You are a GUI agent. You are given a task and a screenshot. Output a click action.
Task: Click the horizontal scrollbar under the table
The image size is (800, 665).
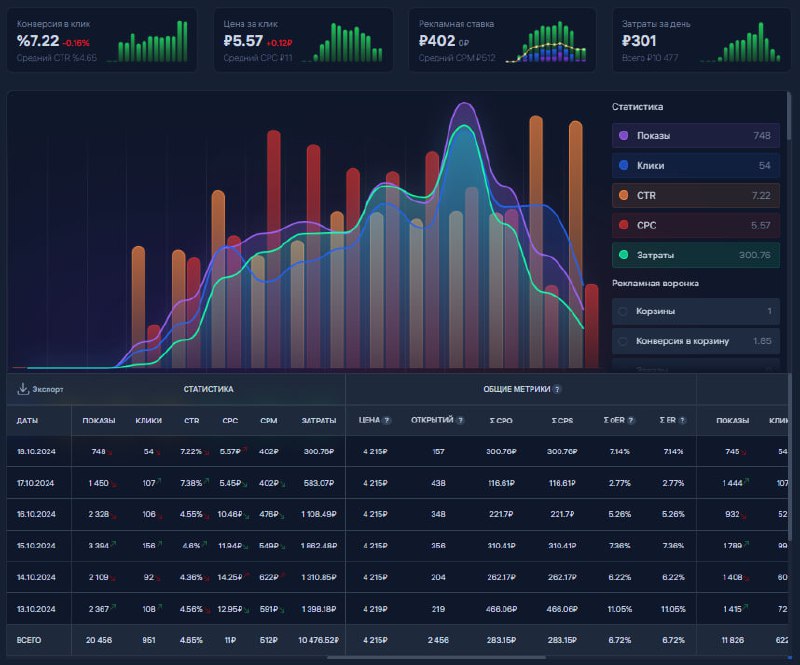pos(436,657)
